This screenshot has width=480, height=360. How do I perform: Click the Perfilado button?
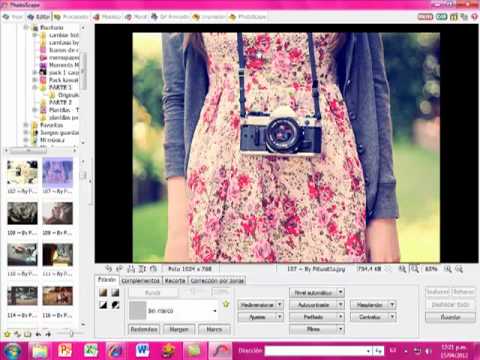313,317
